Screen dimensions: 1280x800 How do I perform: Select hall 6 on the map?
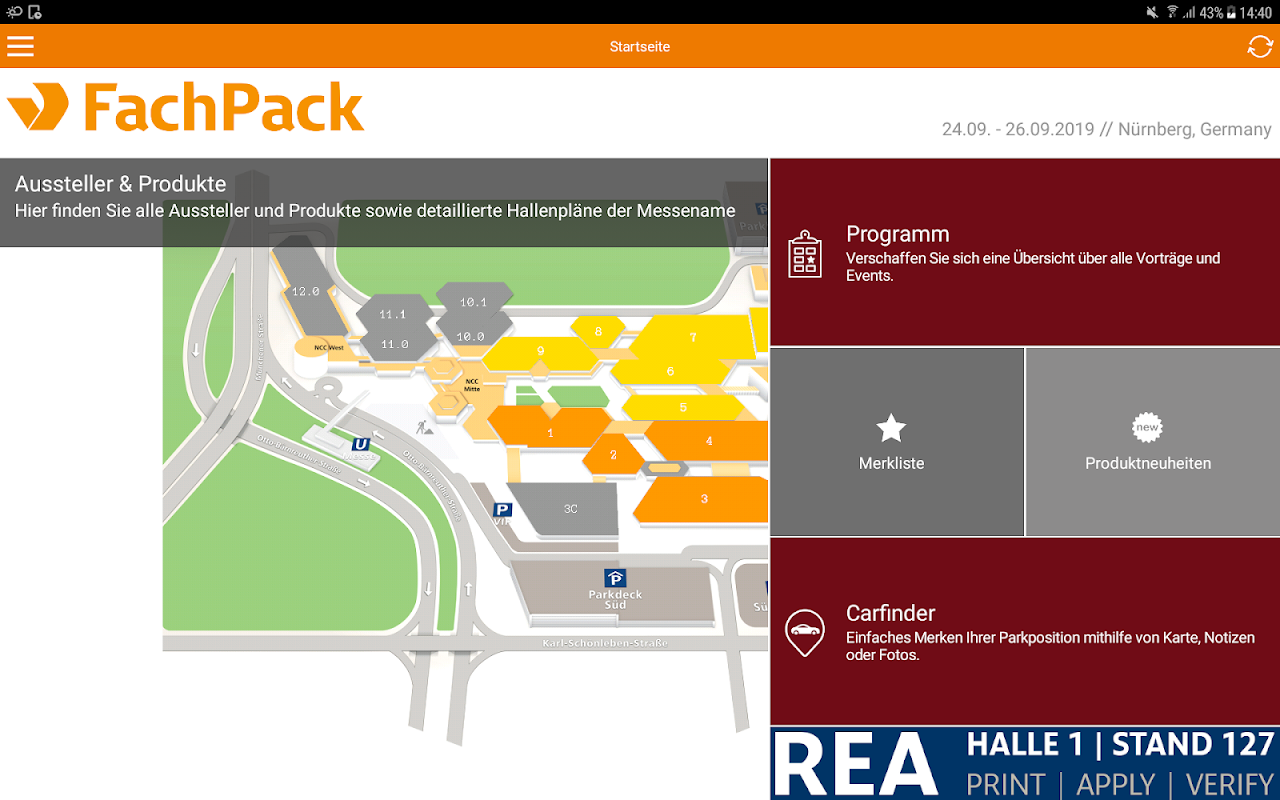click(670, 372)
